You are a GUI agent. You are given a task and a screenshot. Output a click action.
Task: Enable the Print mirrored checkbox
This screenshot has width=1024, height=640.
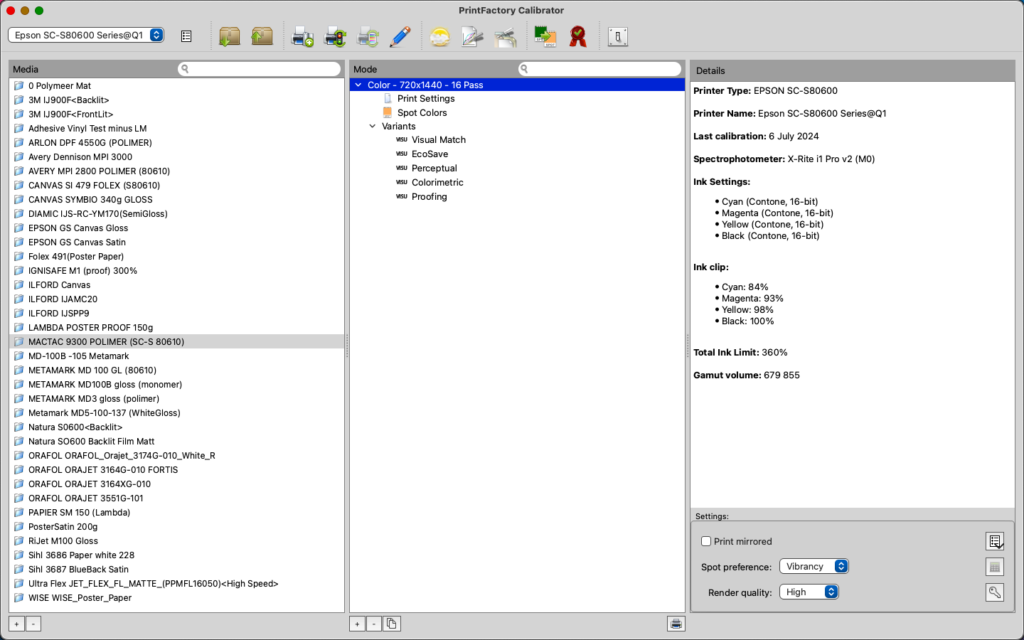pos(706,541)
